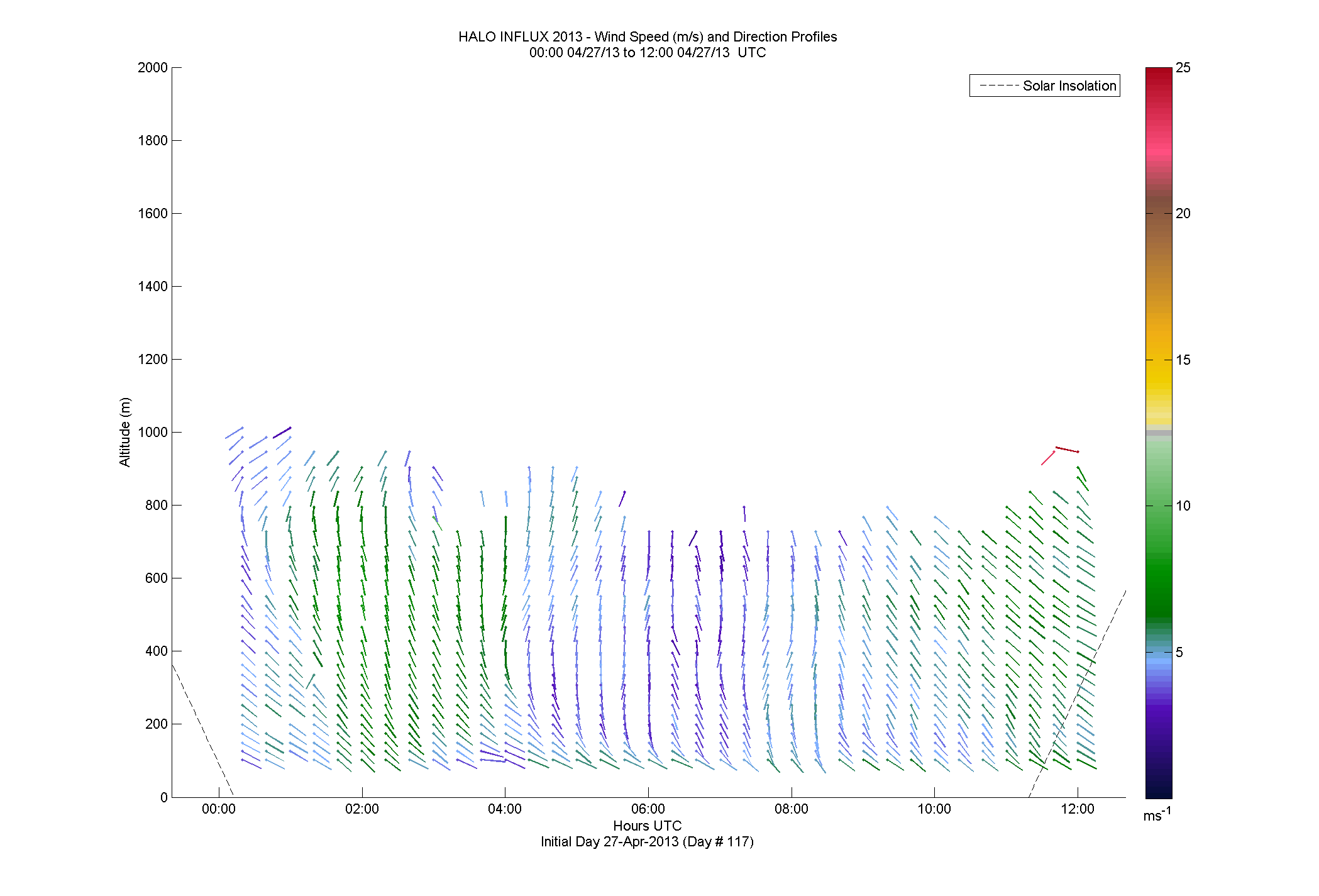This screenshot has width=1319, height=896.
Task: Click the colorbar label 15
Action: [1183, 360]
